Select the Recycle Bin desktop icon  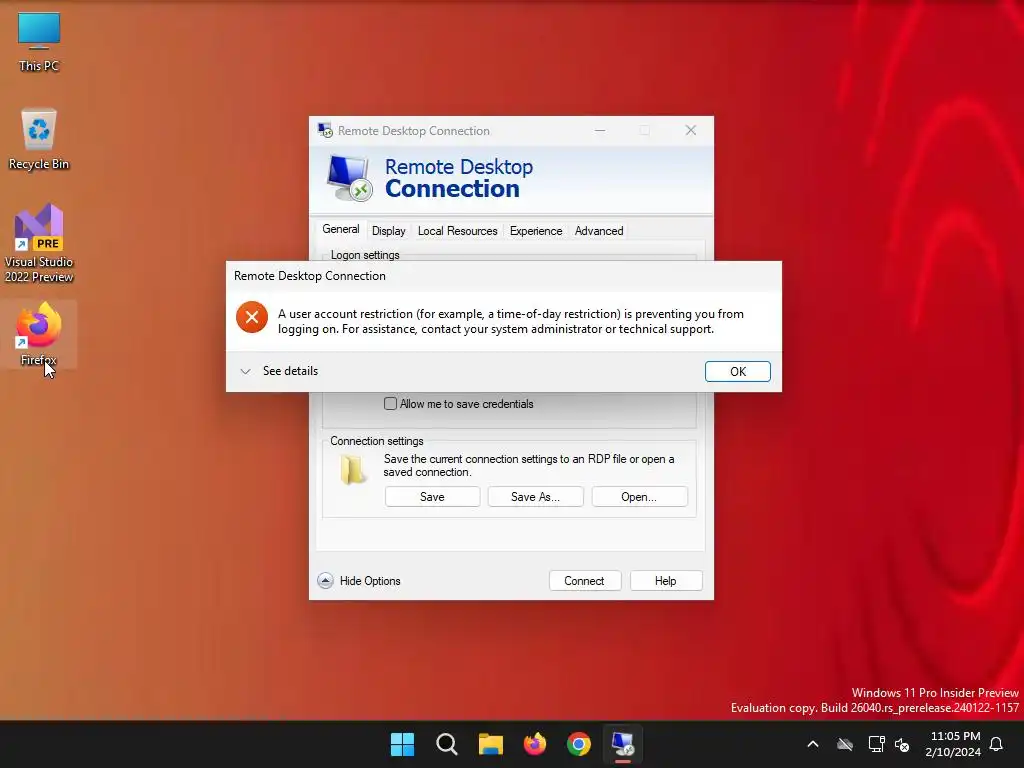click(x=39, y=139)
